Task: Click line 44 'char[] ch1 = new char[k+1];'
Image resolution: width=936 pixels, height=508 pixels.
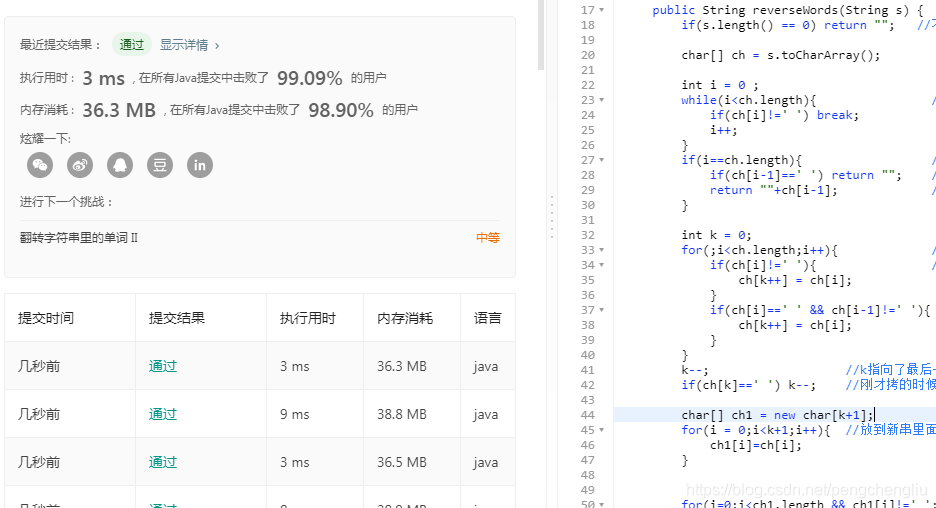Action: coord(777,415)
